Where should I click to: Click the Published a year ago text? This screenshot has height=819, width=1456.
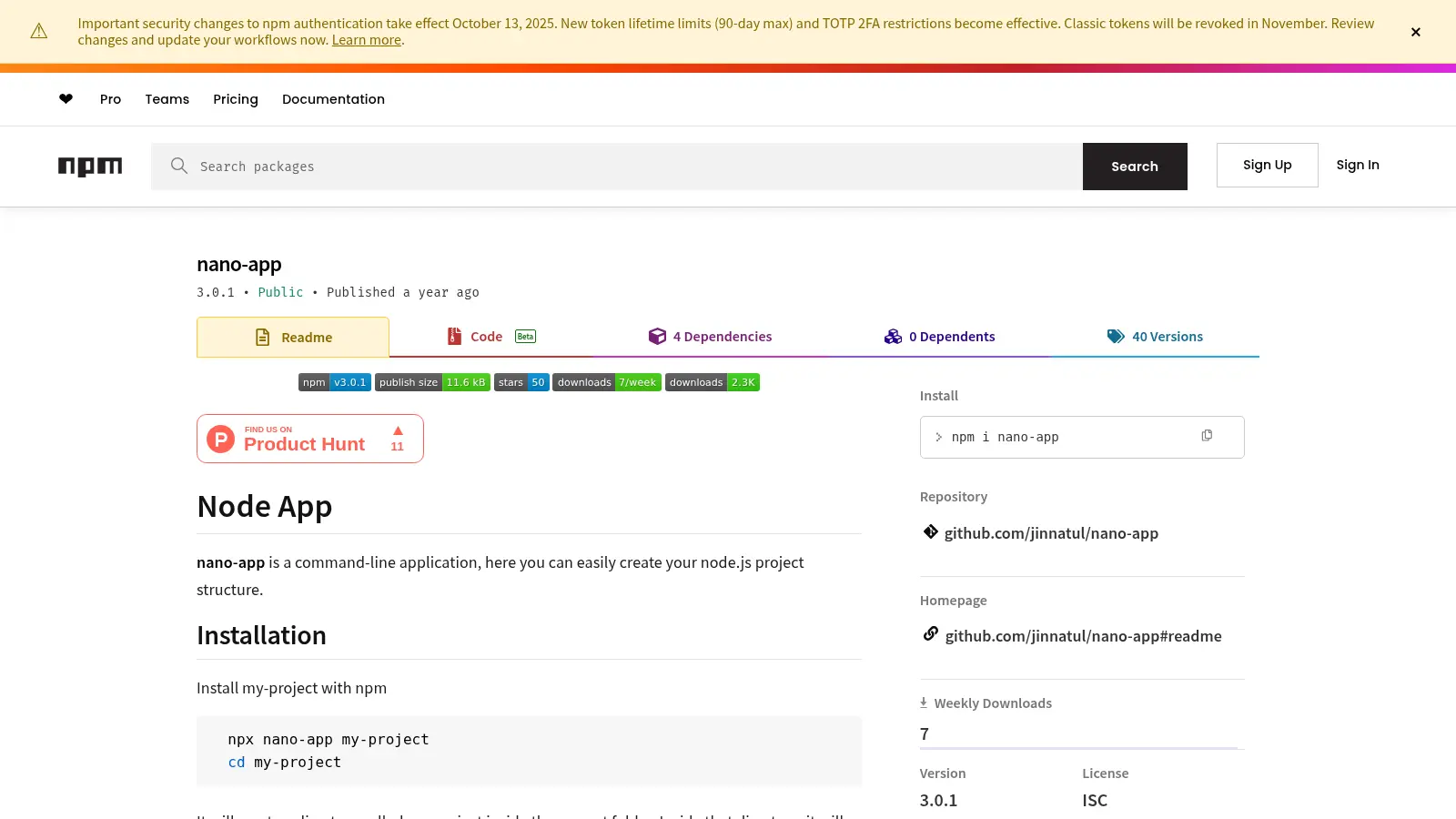click(x=403, y=292)
